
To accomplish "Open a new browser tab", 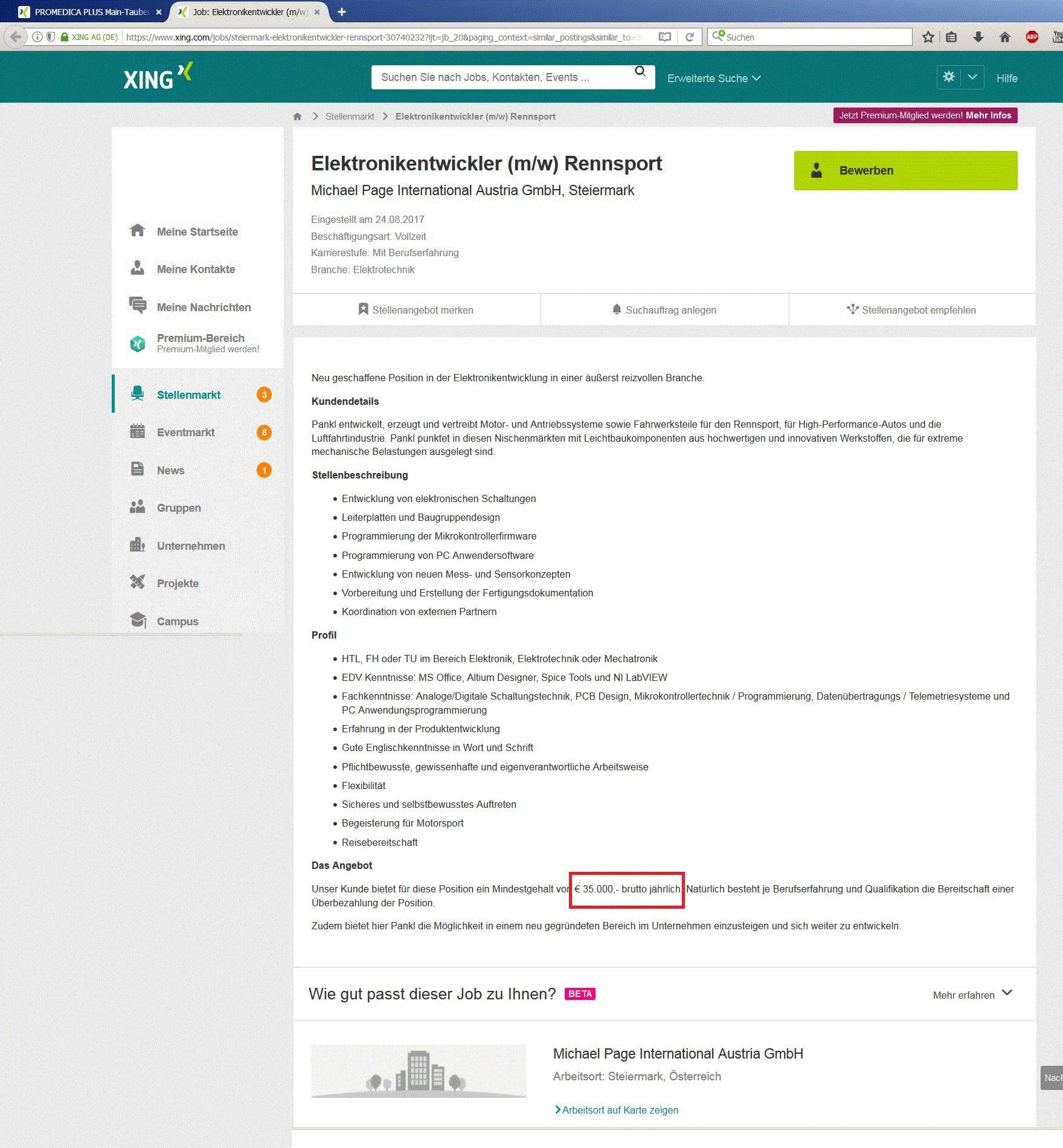I will 341,12.
